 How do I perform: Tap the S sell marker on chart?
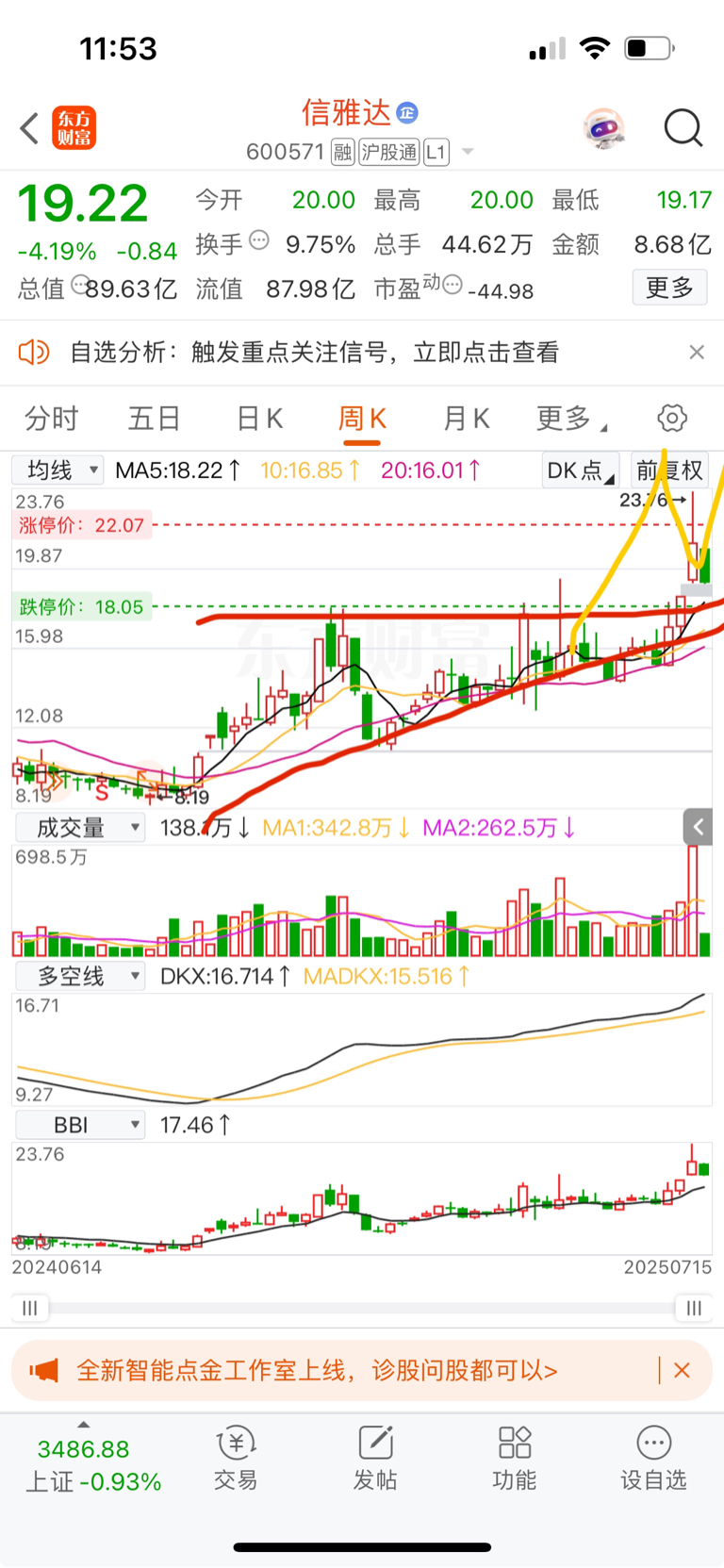point(102,791)
